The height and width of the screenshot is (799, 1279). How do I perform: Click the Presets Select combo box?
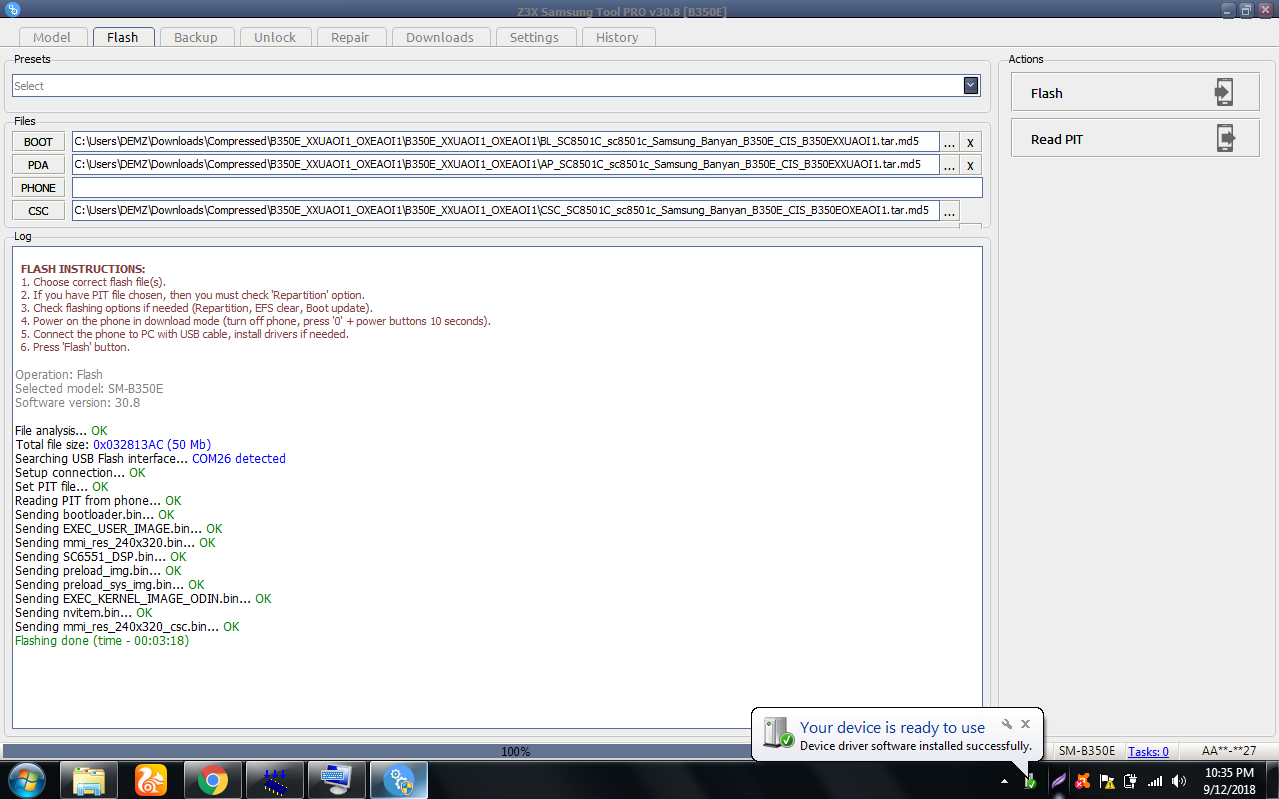tap(496, 86)
